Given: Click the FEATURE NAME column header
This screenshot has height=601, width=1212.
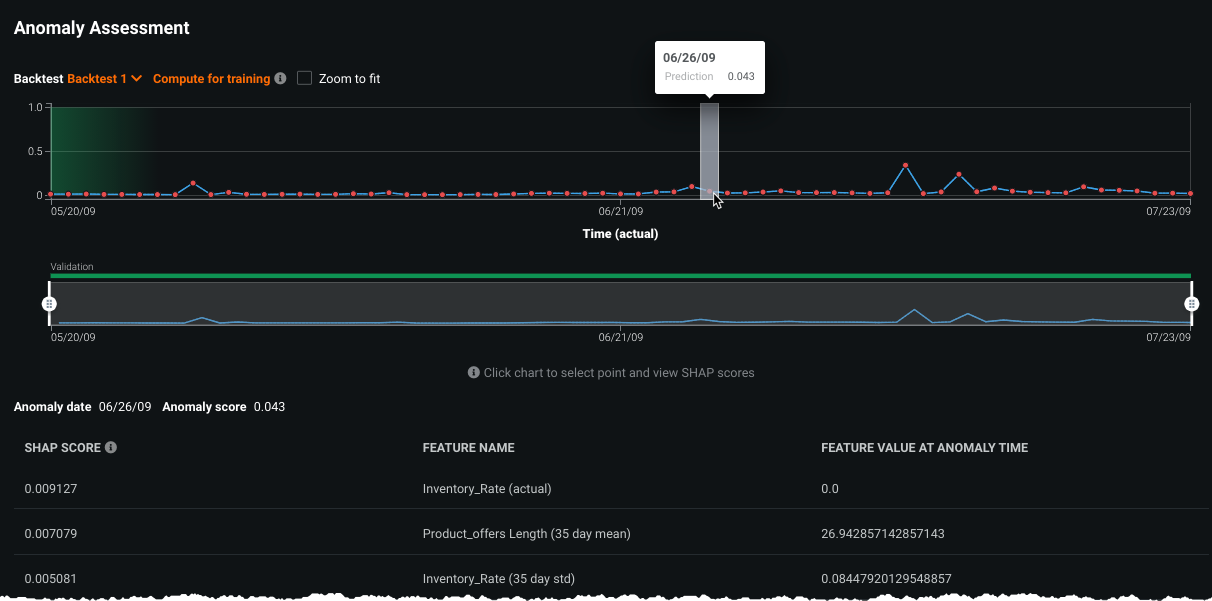Looking at the screenshot, I should pos(468,447).
